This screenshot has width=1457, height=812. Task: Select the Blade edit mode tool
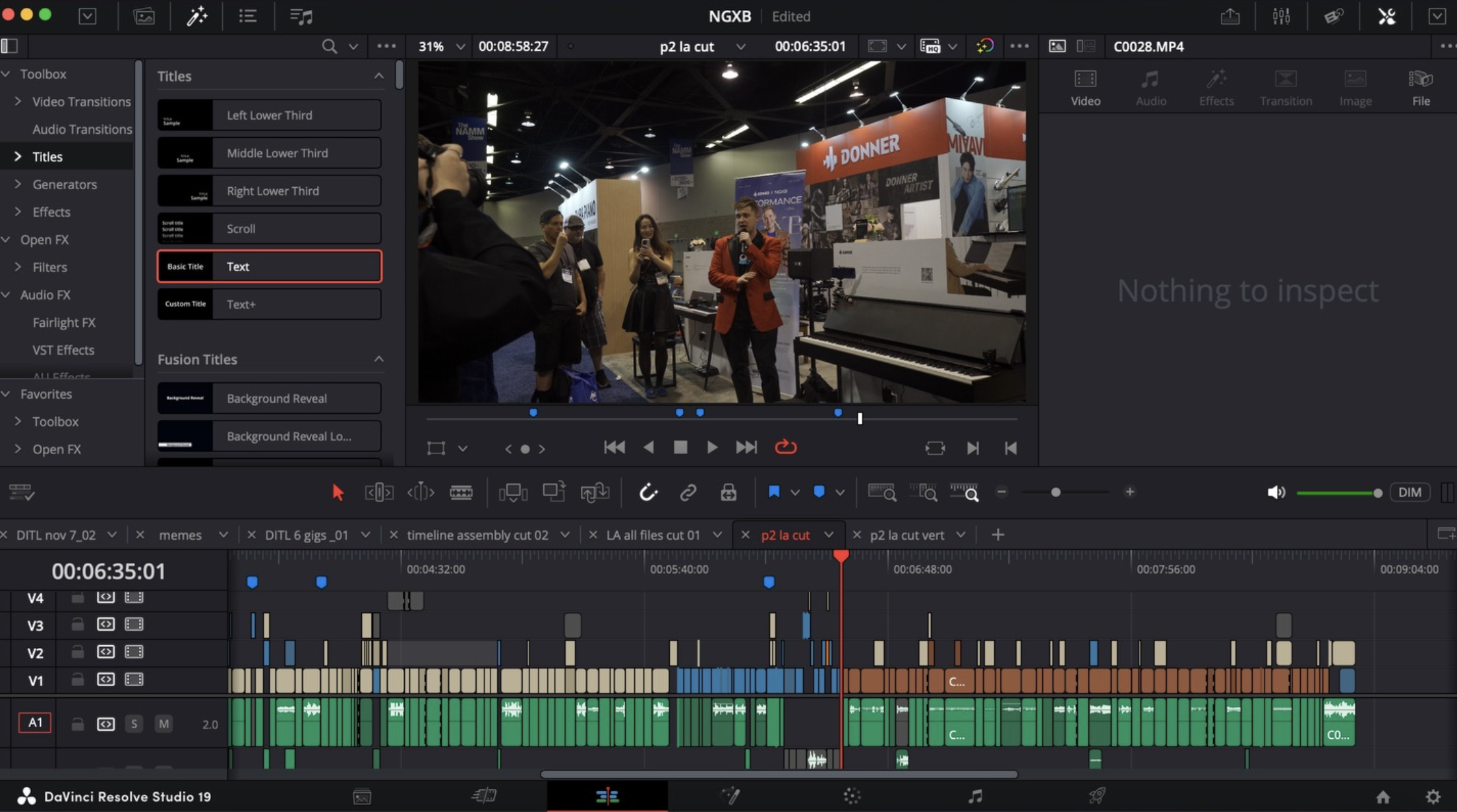(461, 492)
